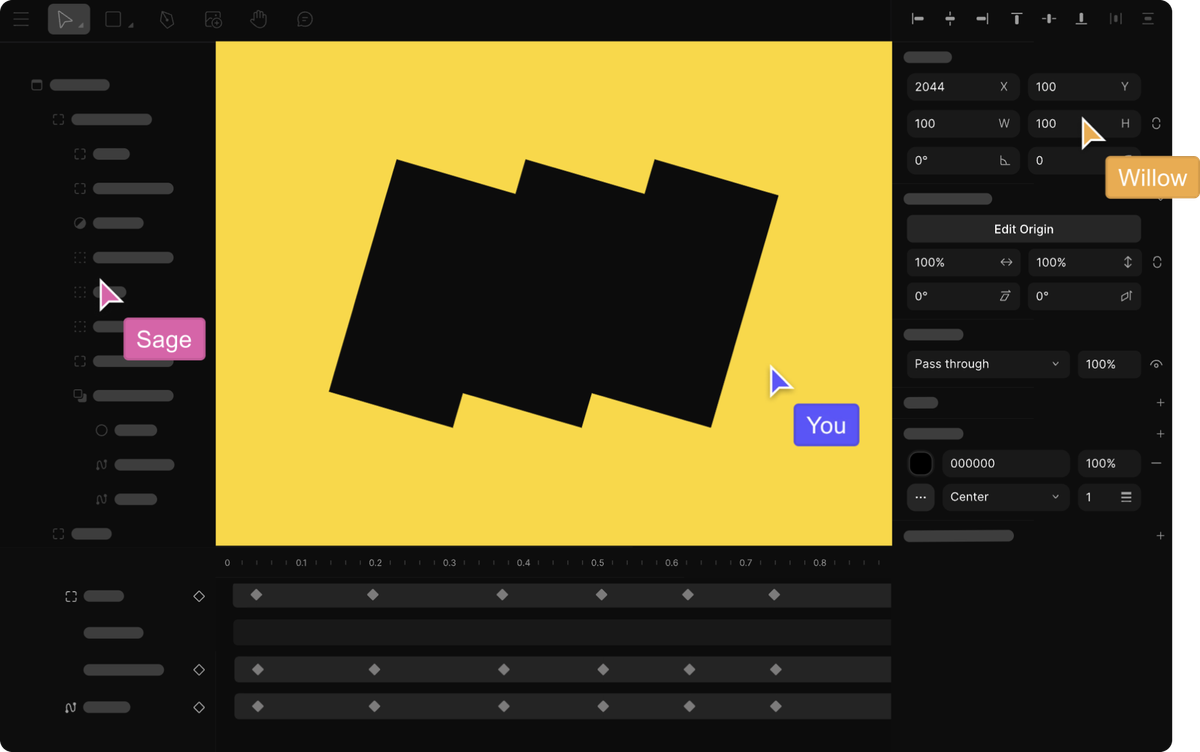1200x752 pixels.
Task: Open stroke options with the three-dots button
Action: [920, 497]
